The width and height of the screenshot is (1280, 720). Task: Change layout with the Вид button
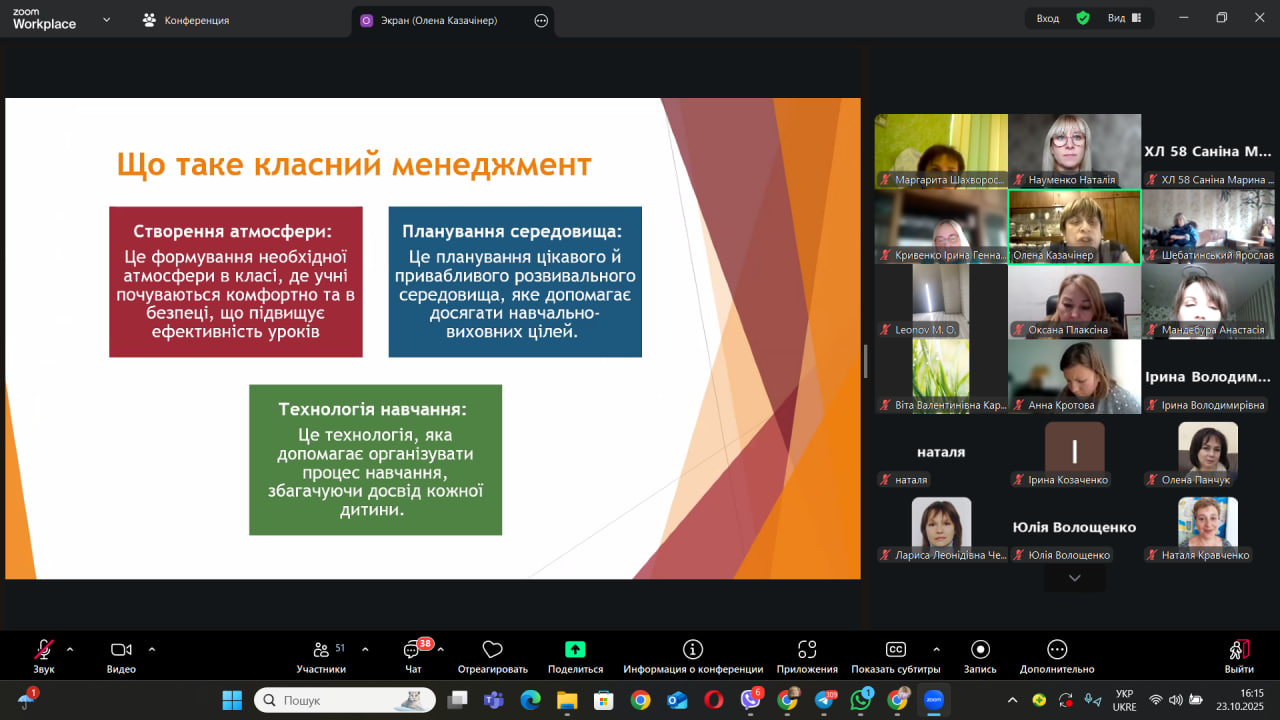[x=1122, y=18]
